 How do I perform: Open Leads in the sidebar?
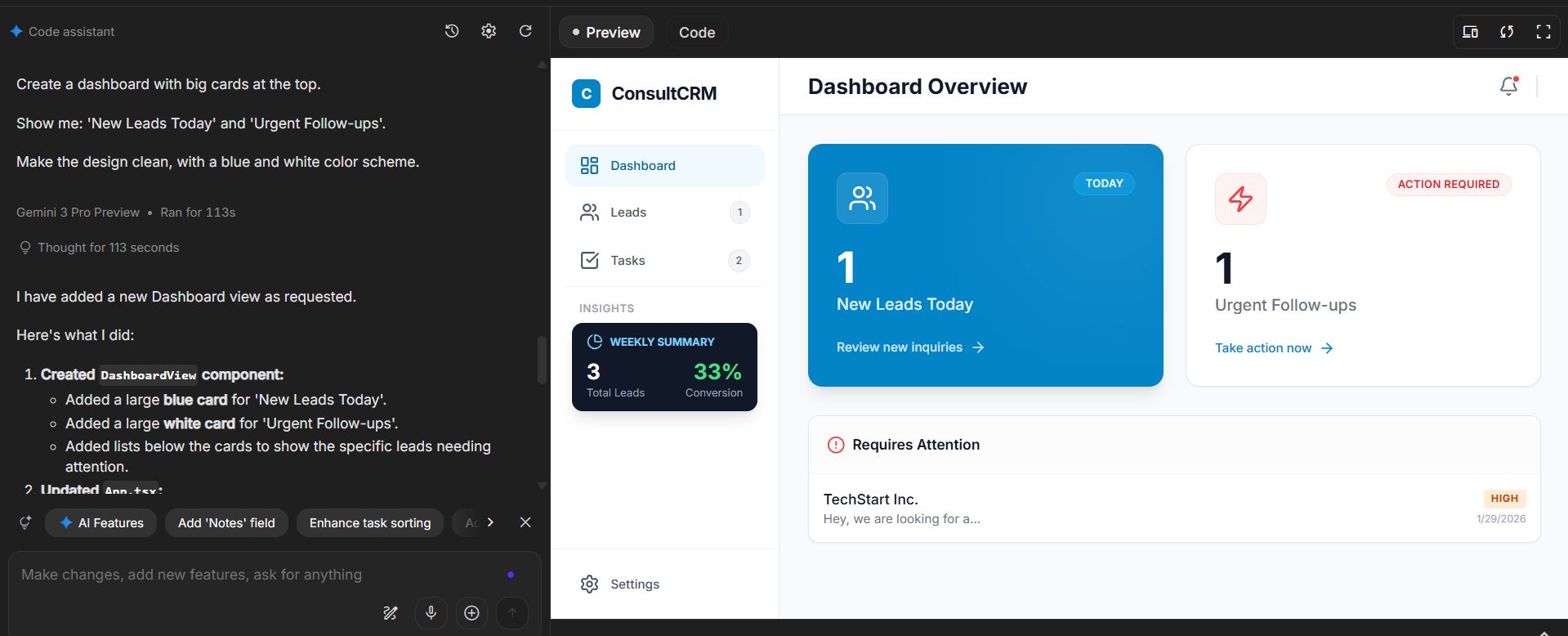coord(665,213)
